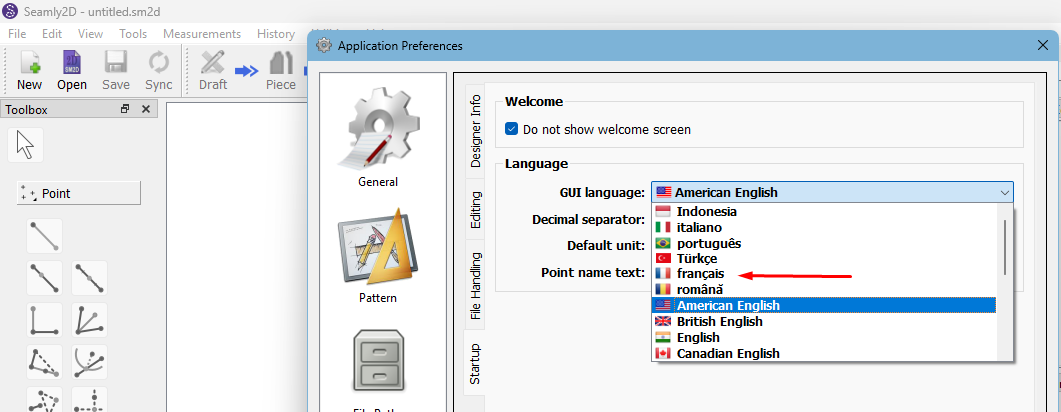This screenshot has height=412, width=1061.
Task: Close the Toolbox panel
Action: (145, 109)
